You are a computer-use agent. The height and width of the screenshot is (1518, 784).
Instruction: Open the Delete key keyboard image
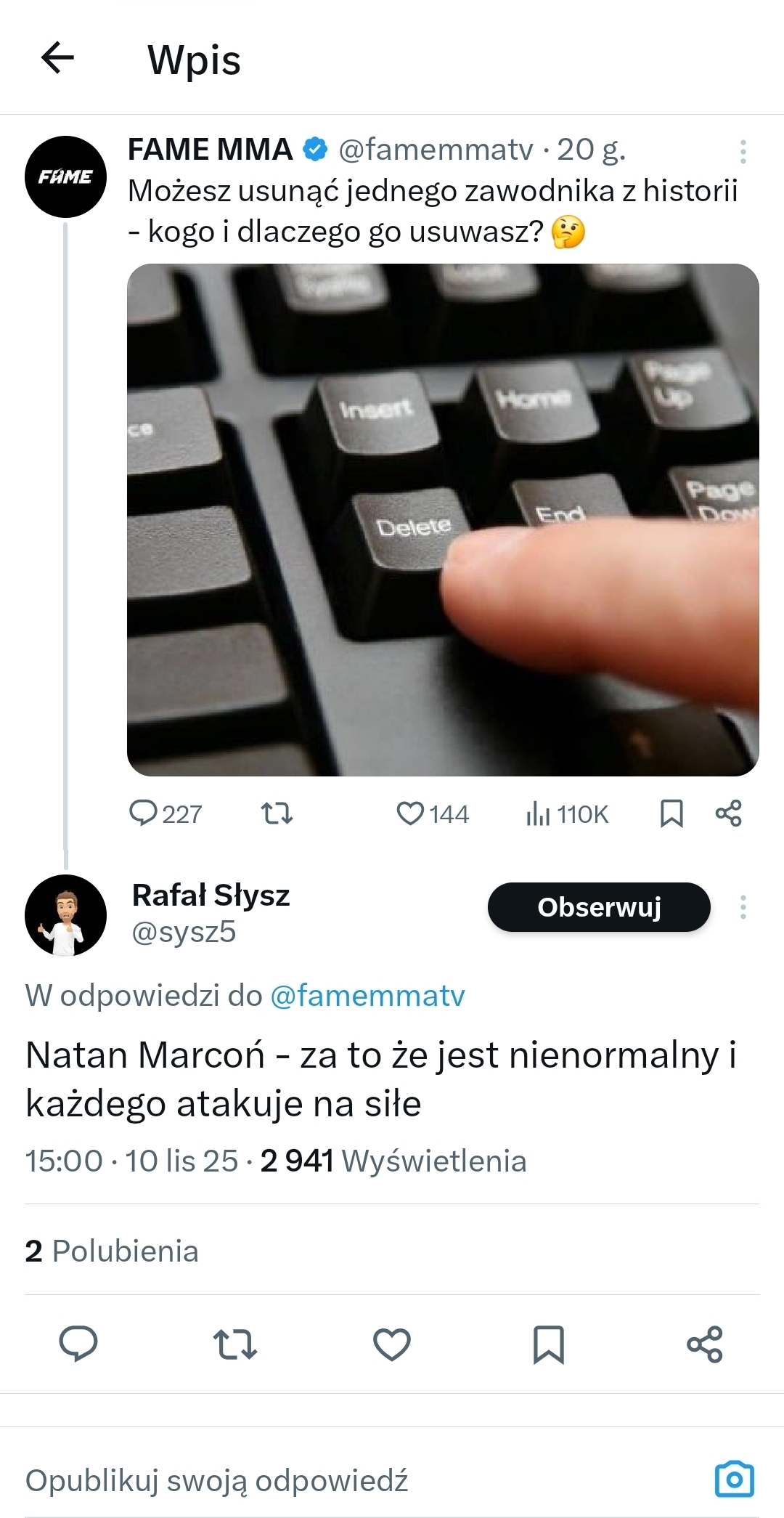click(x=443, y=519)
